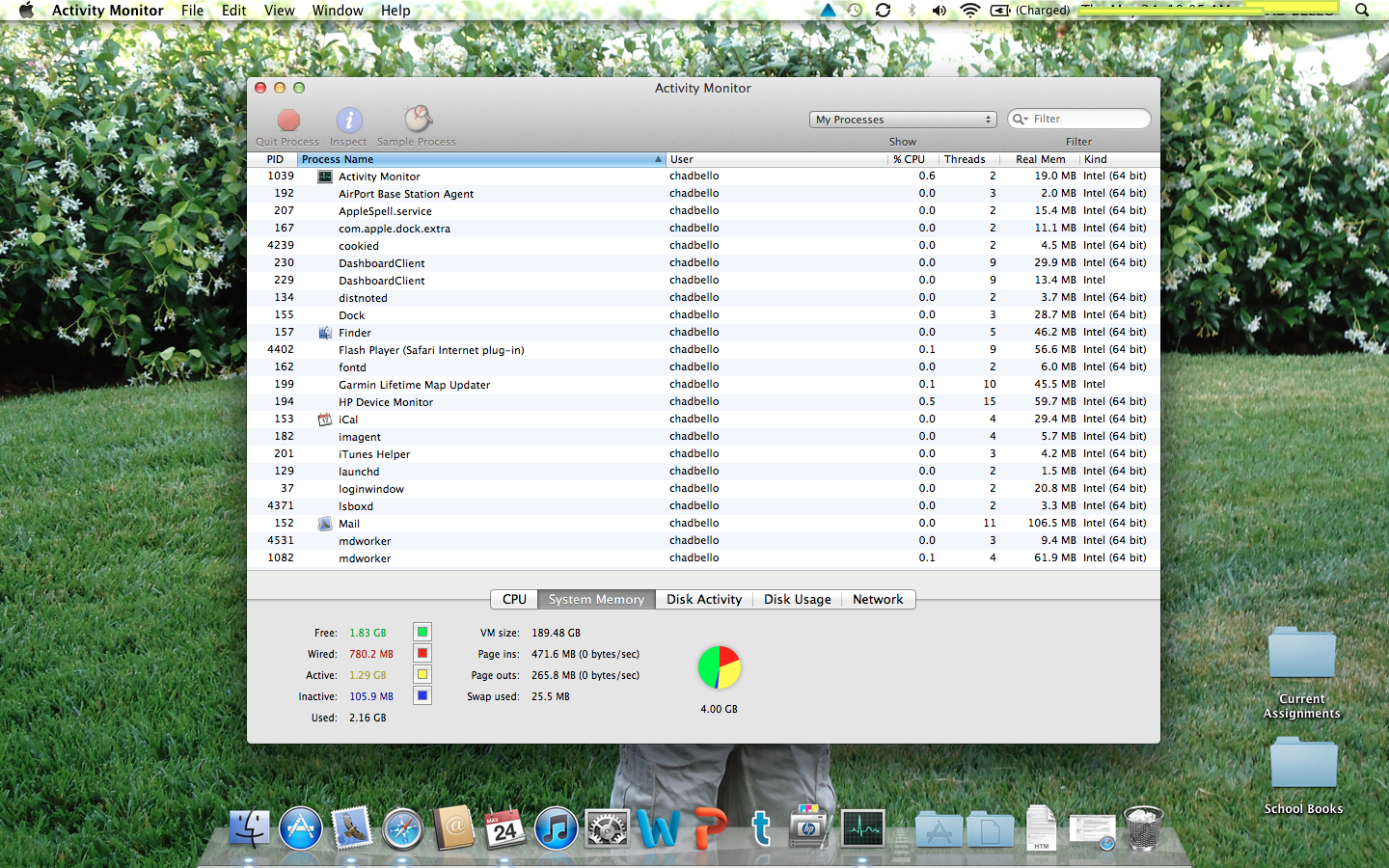This screenshot has height=868, width=1389.
Task: Sort by the Threads column header
Action: pos(968,159)
